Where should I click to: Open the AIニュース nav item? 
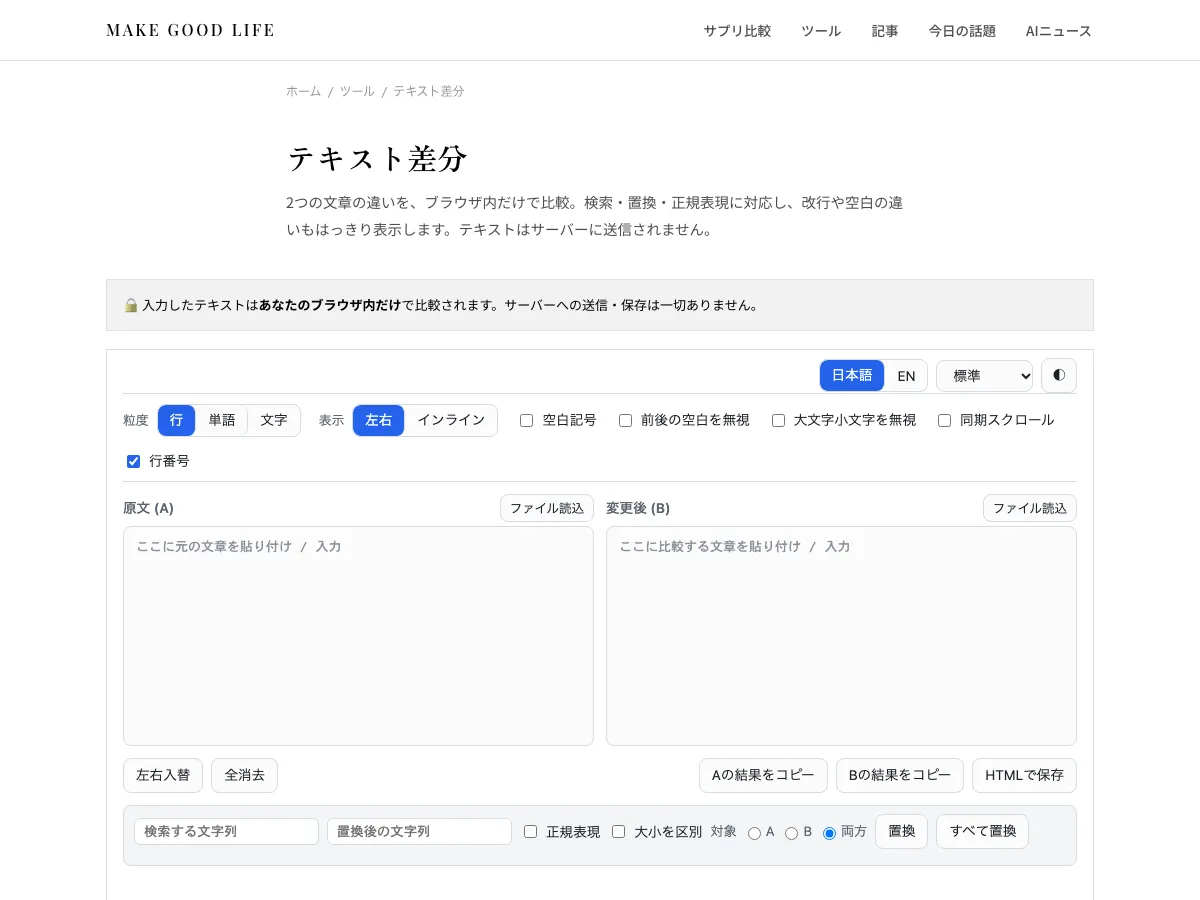1059,31
